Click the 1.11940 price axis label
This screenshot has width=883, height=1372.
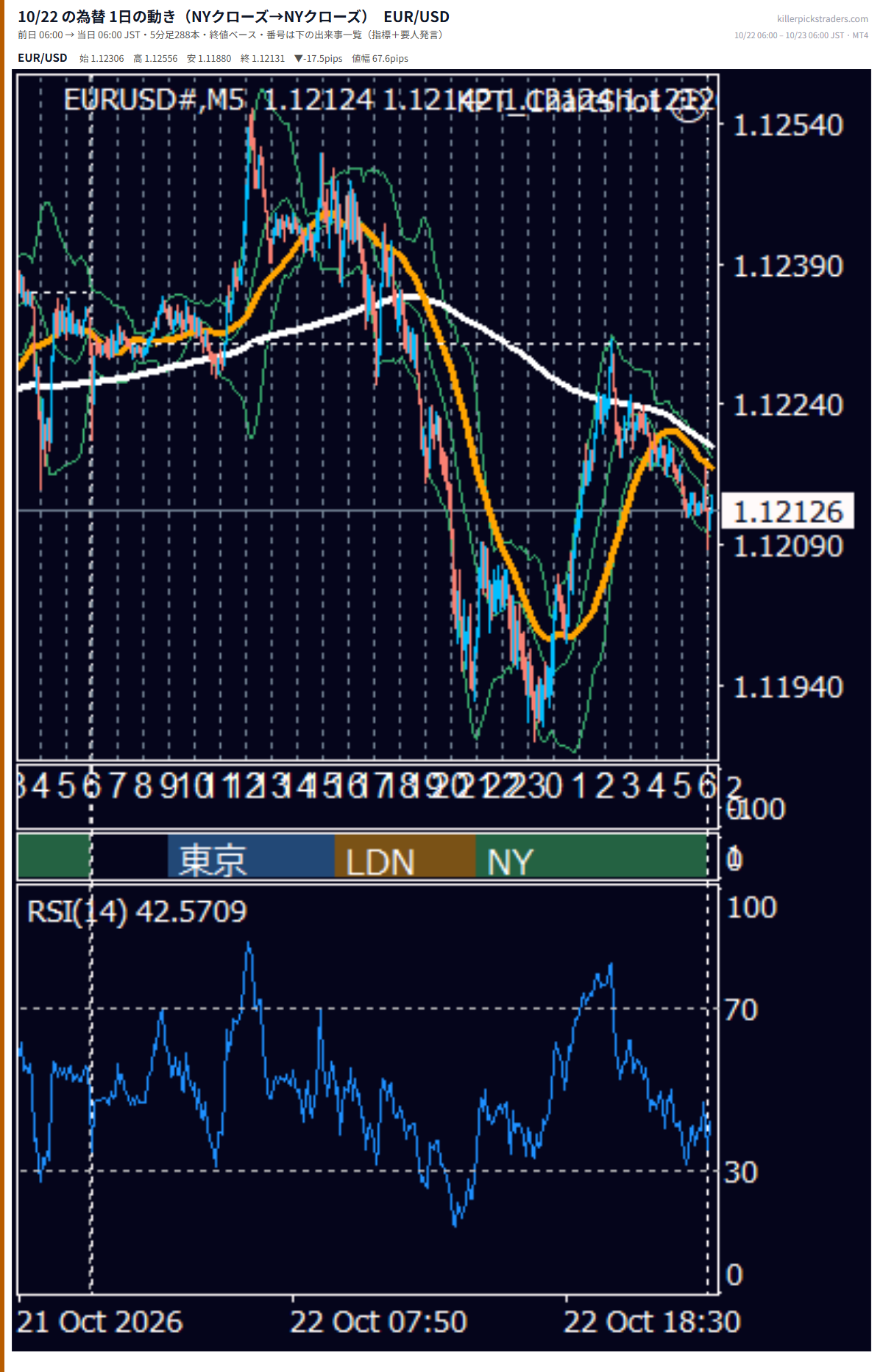(788, 688)
